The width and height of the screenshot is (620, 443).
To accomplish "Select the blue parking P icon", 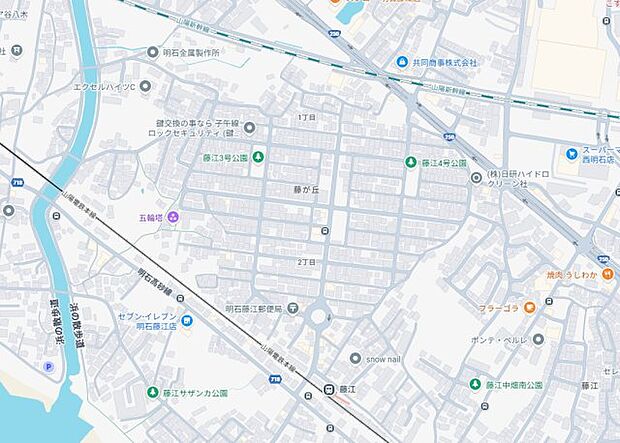I will [49, 367].
